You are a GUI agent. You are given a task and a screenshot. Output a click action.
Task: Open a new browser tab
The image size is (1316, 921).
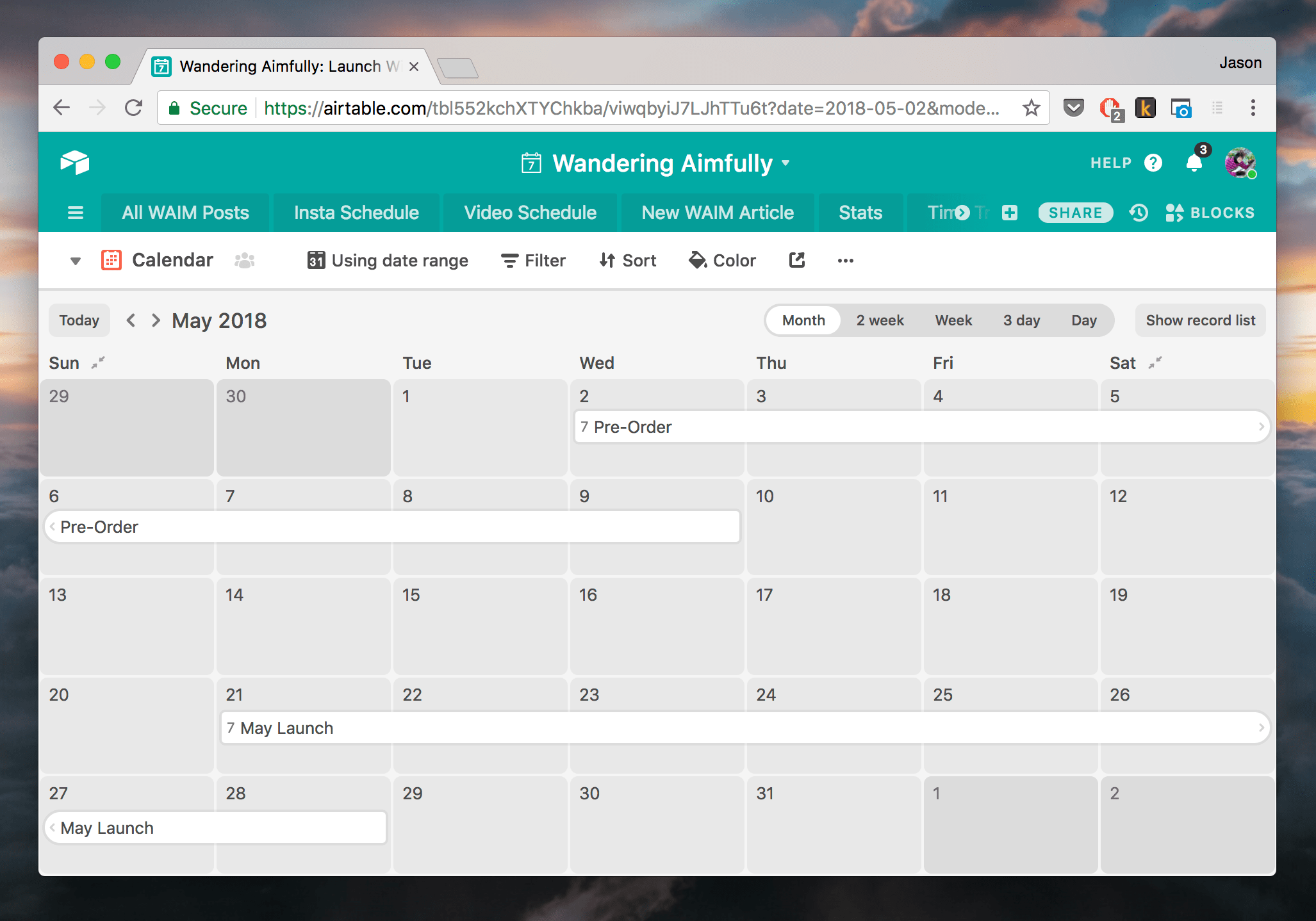click(457, 68)
